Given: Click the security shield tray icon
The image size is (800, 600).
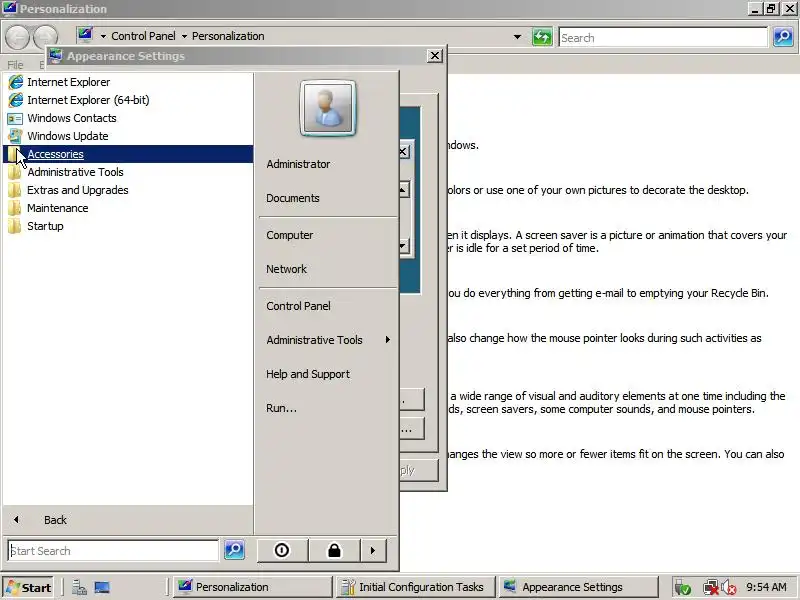Looking at the screenshot, I should pos(683,588).
